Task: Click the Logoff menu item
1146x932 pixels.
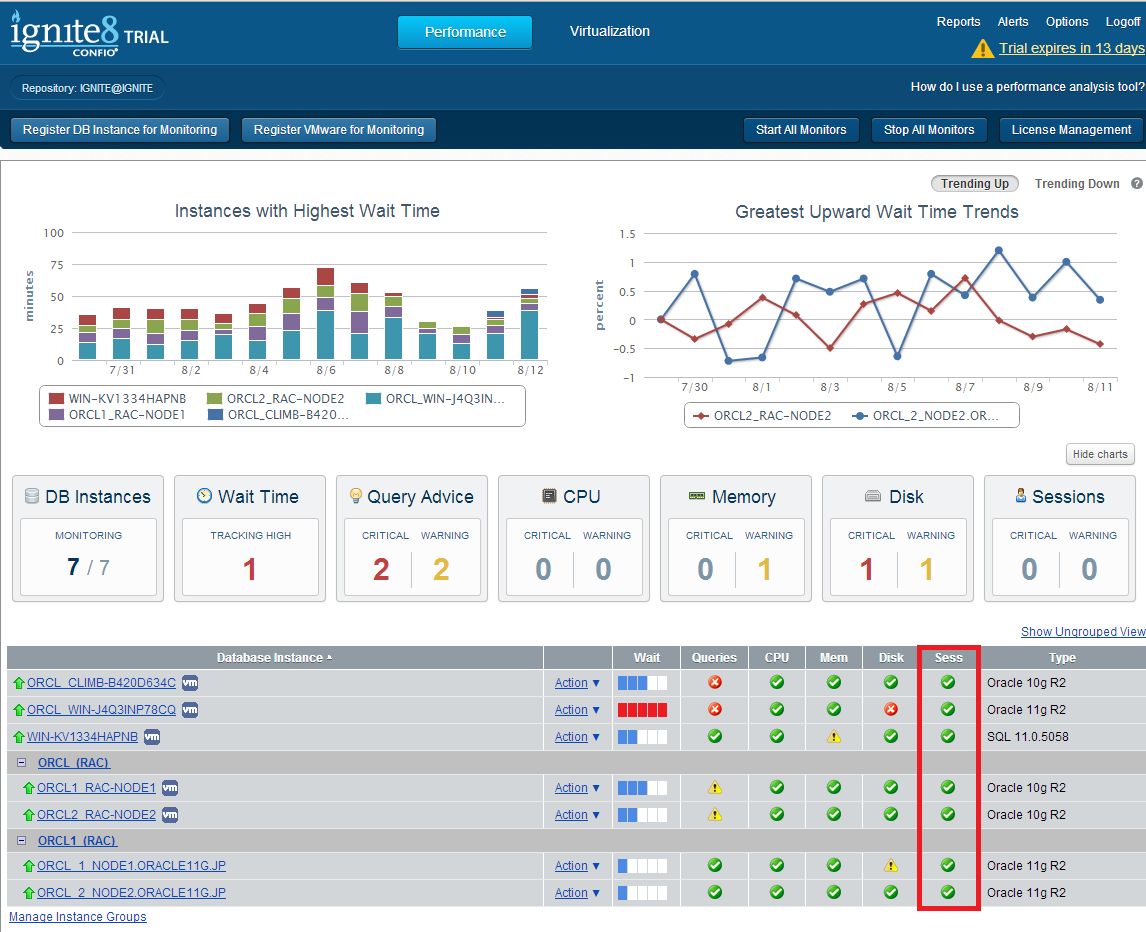Action: 1123,22
